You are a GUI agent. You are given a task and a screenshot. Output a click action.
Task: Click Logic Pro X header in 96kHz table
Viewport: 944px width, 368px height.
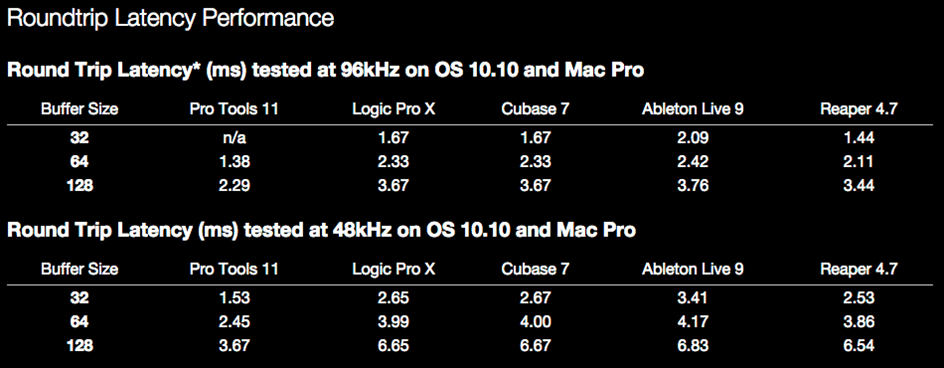click(394, 109)
